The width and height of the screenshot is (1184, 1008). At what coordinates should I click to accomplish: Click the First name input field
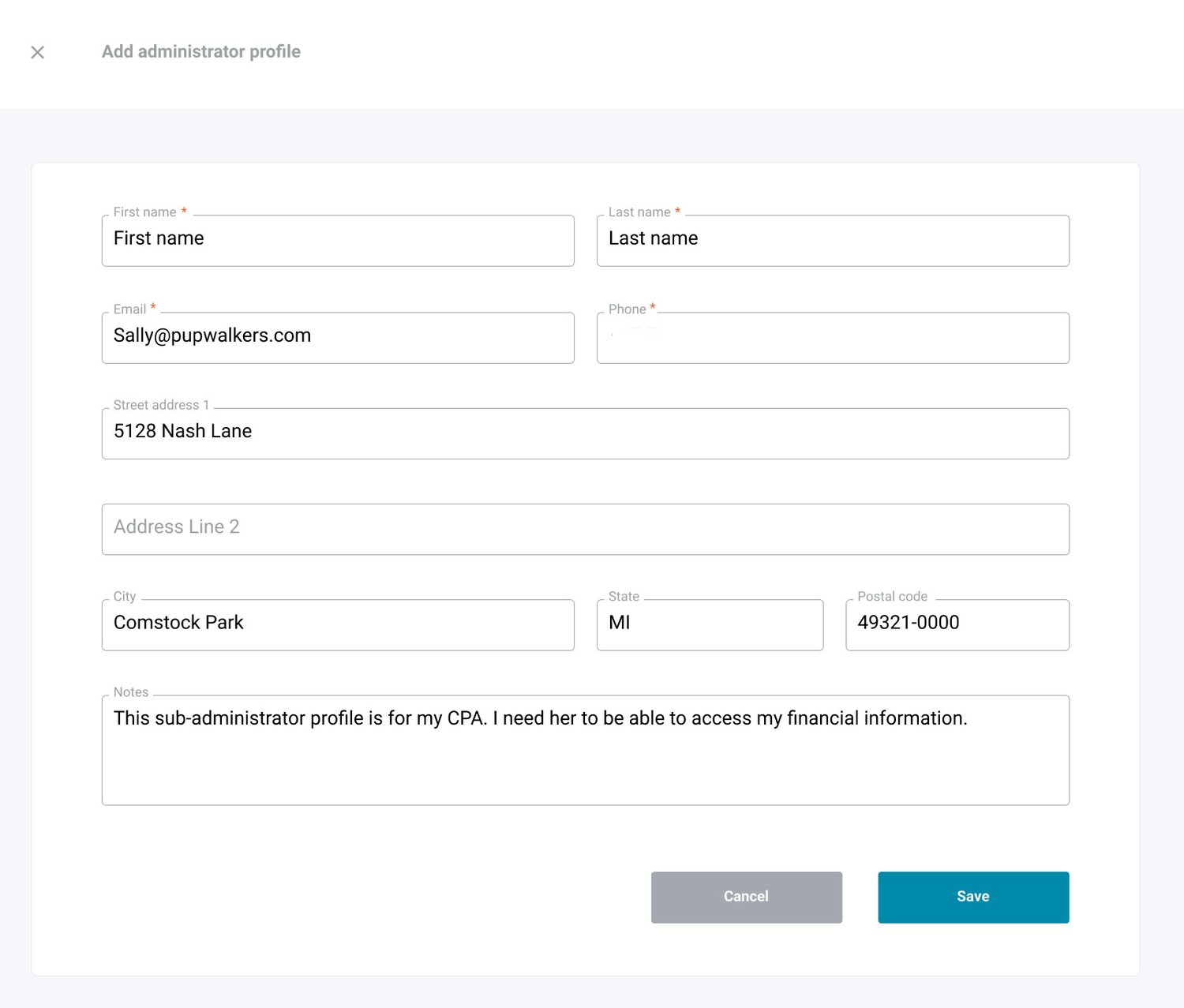(337, 240)
